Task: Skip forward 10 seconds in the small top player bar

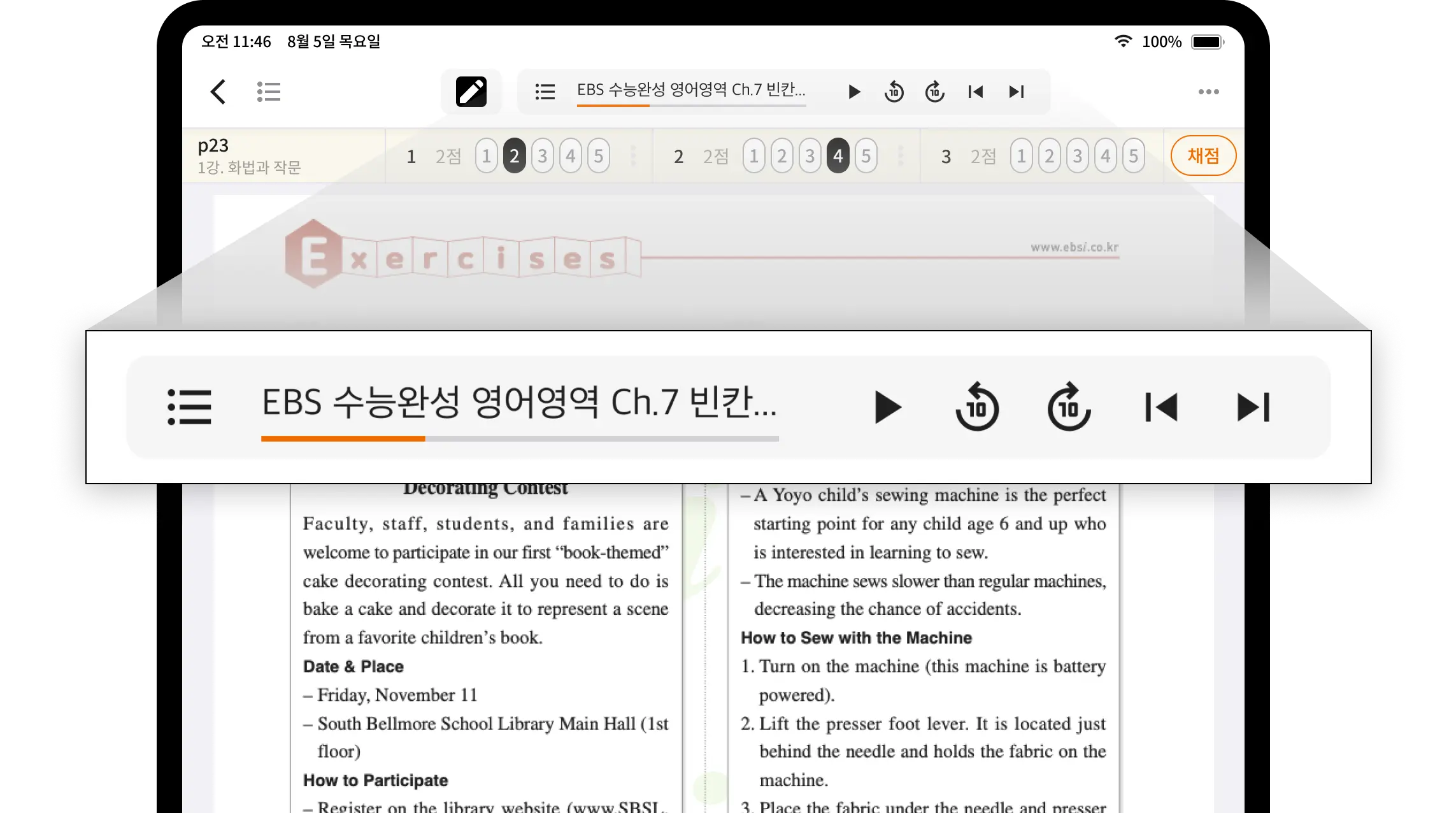Action: coord(935,92)
